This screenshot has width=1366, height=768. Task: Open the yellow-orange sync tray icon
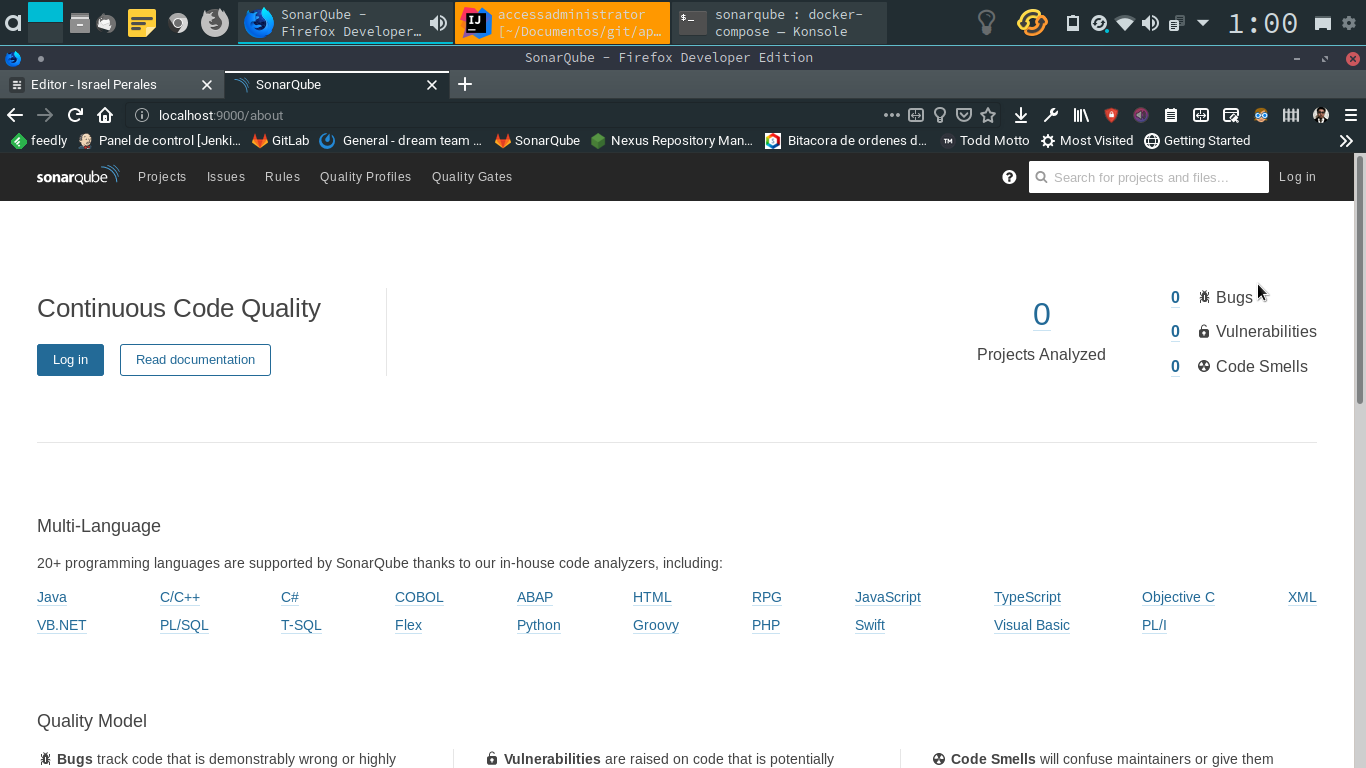coord(1032,22)
